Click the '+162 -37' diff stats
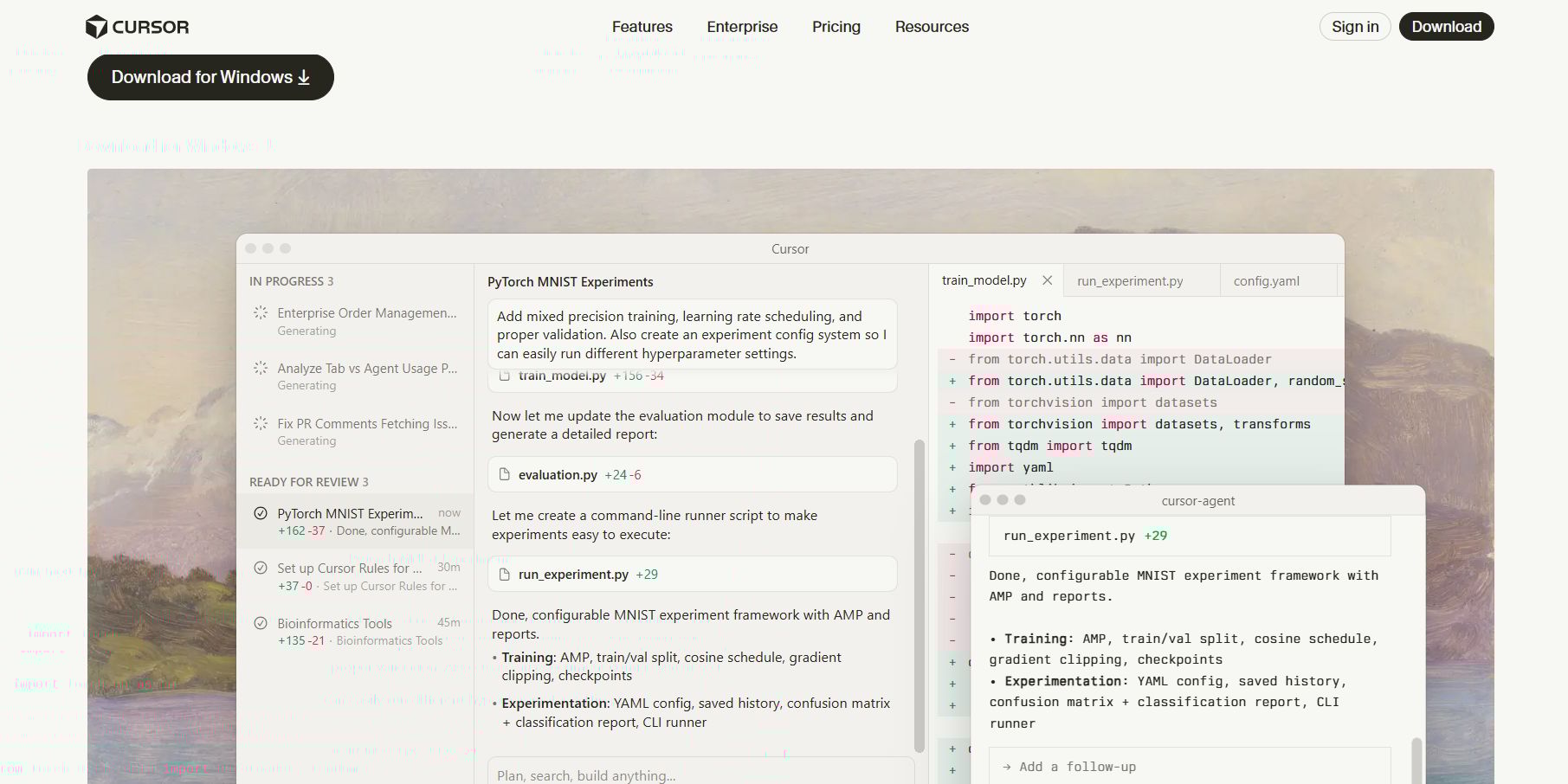Viewport: 1568px width, 784px height. click(301, 530)
